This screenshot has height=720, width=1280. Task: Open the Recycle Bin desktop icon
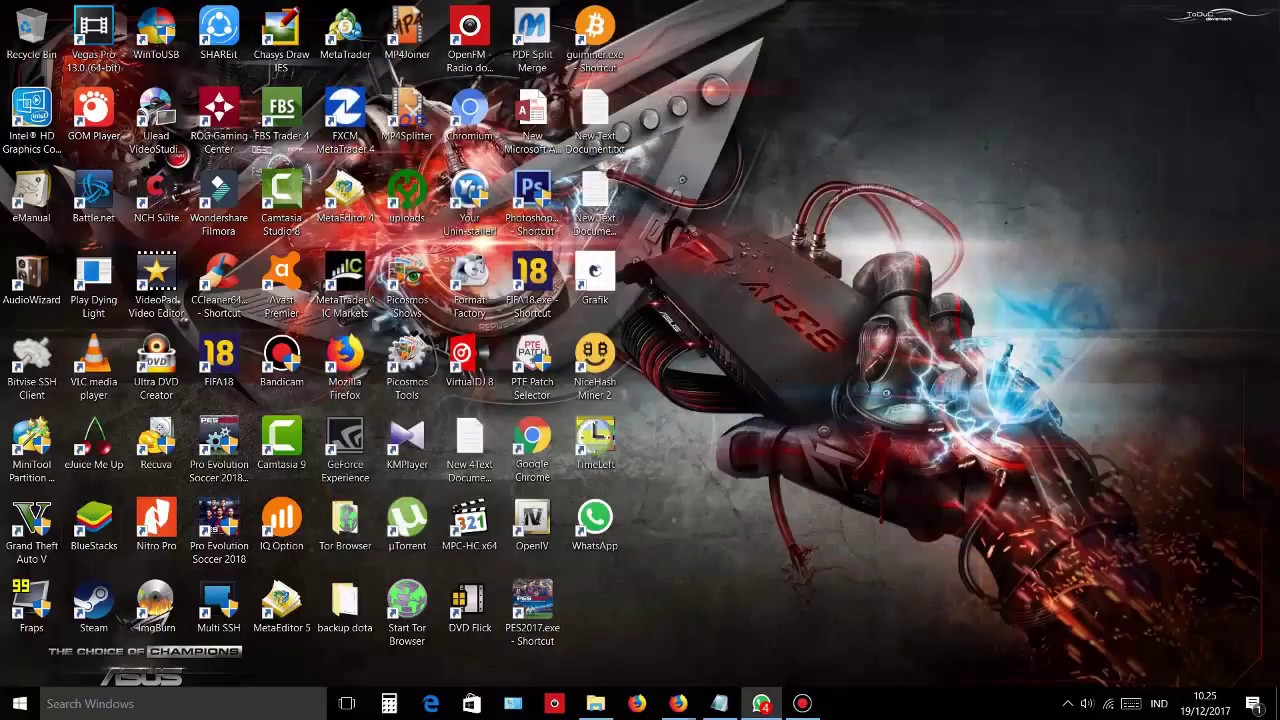pos(31,33)
